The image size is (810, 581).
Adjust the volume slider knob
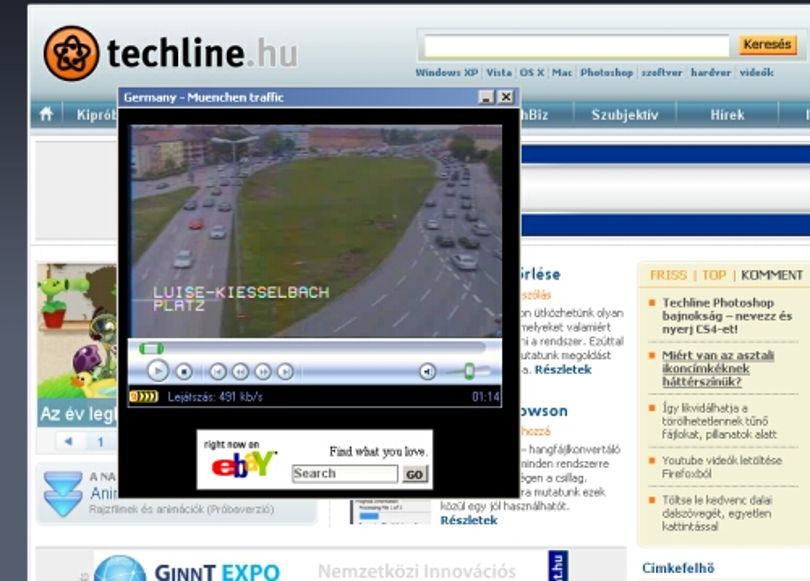[469, 371]
